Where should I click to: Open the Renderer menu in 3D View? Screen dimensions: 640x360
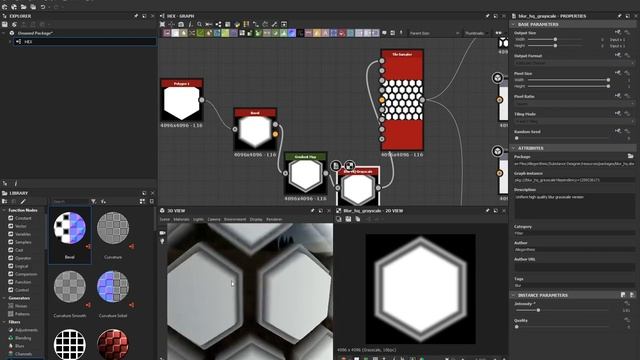tap(274, 219)
